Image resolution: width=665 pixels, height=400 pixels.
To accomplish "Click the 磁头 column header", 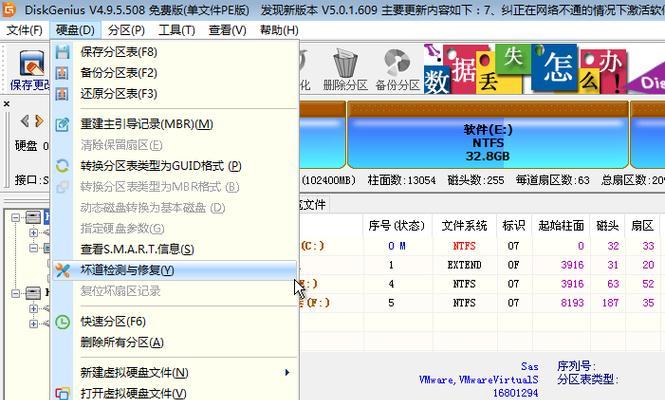I will click(x=607, y=226).
